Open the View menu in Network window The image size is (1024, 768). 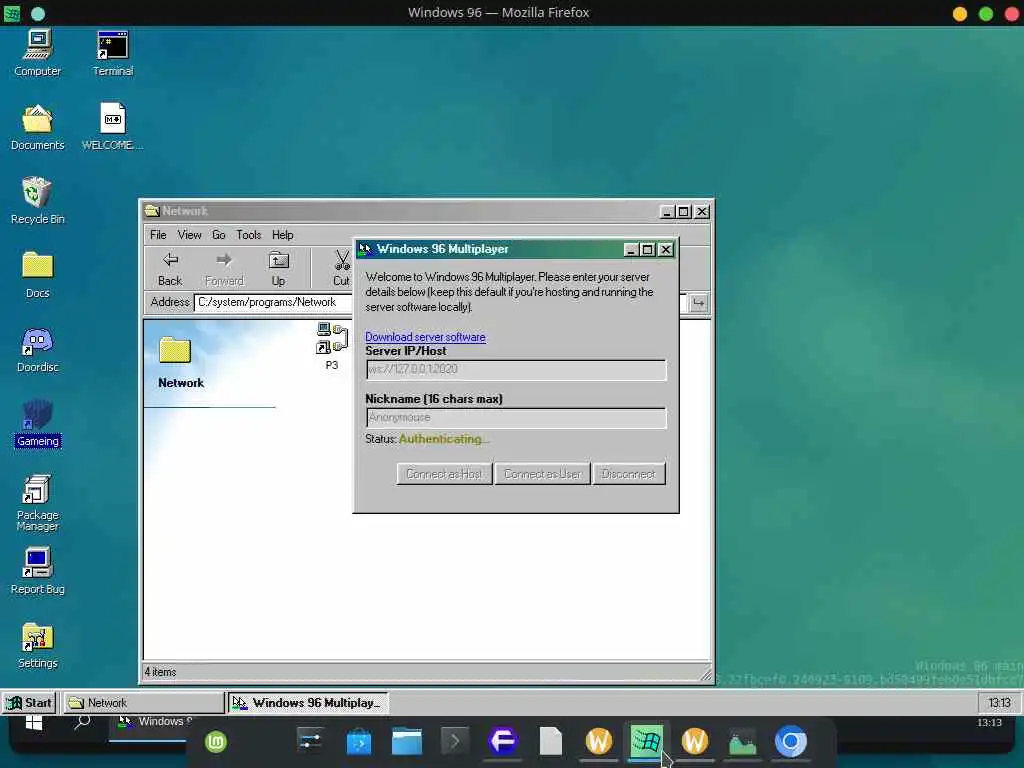point(189,235)
